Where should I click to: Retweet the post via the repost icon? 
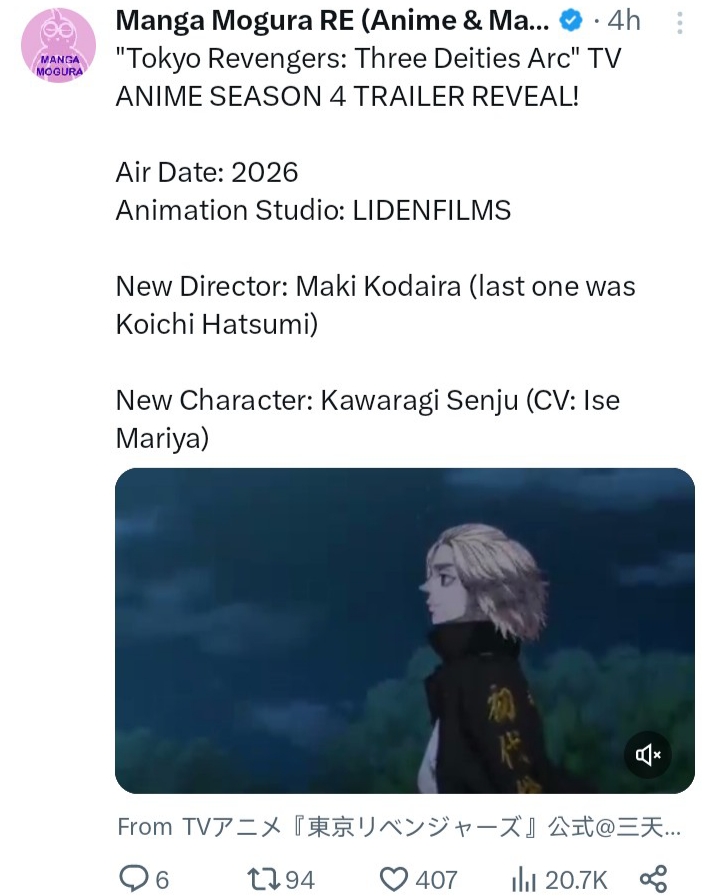click(263, 879)
